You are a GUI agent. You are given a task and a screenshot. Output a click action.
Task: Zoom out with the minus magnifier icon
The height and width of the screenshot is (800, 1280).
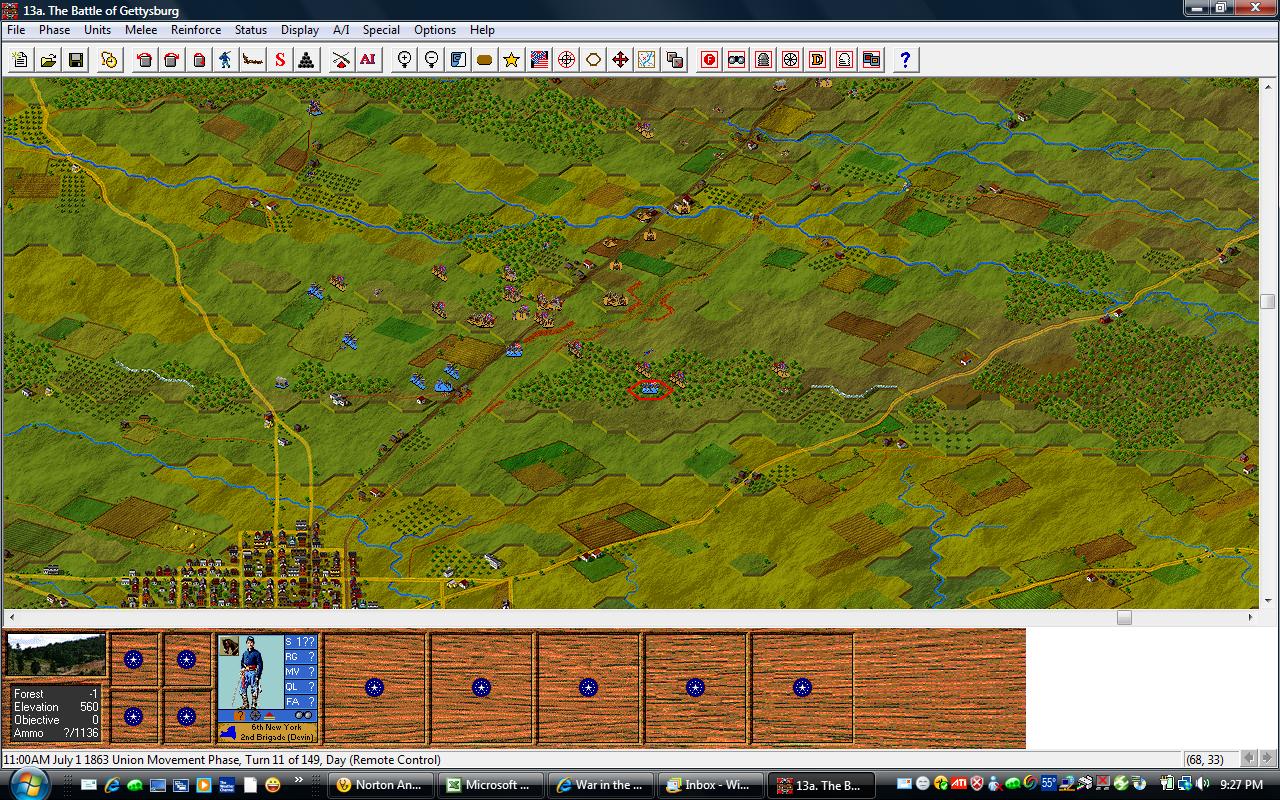[431, 60]
